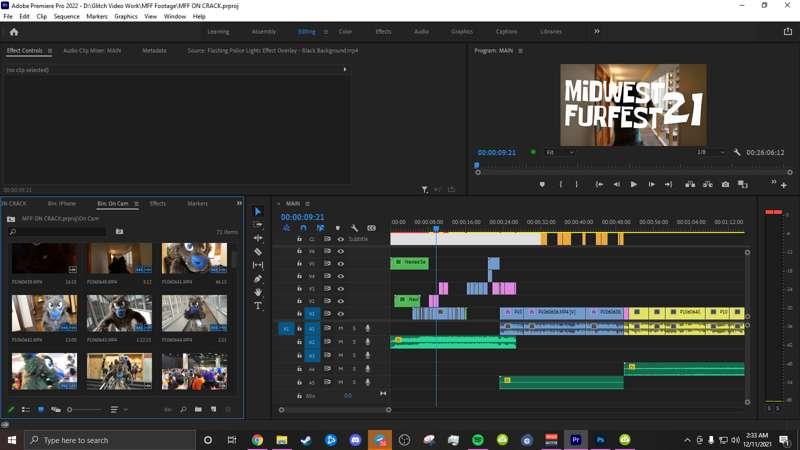Toggle Linked Selection in timeline
800x450 pixels.
[320, 228]
